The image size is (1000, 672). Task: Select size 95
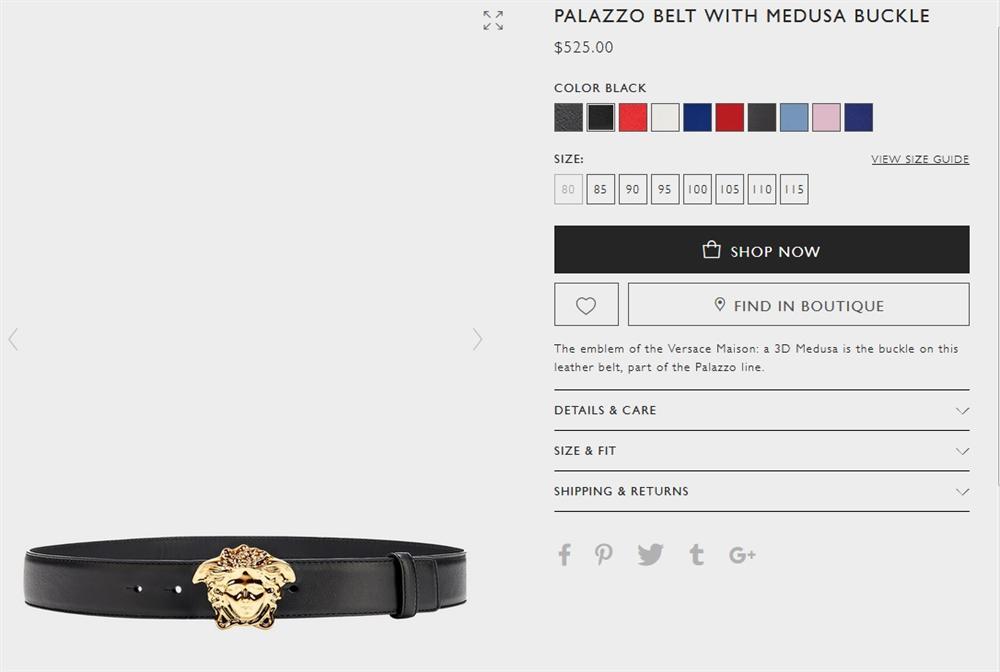coord(665,189)
